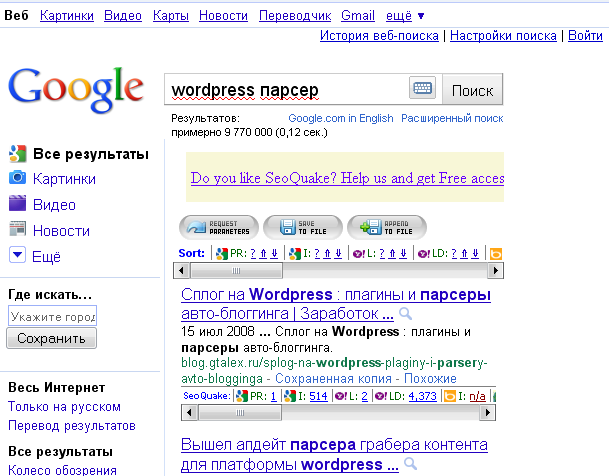Screen dimensions: 609x476
Task: Sort ascending by Google PR
Action: click(263, 254)
